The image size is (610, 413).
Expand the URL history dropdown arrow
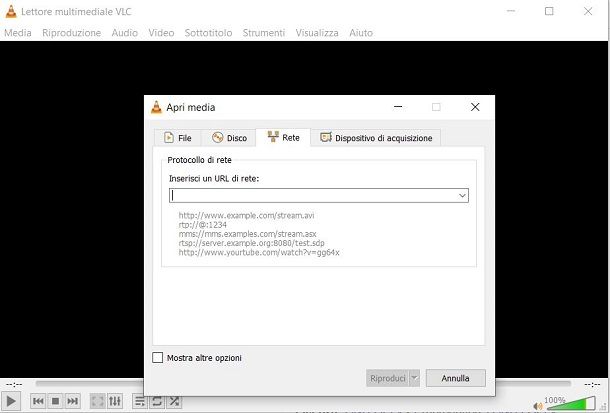462,195
